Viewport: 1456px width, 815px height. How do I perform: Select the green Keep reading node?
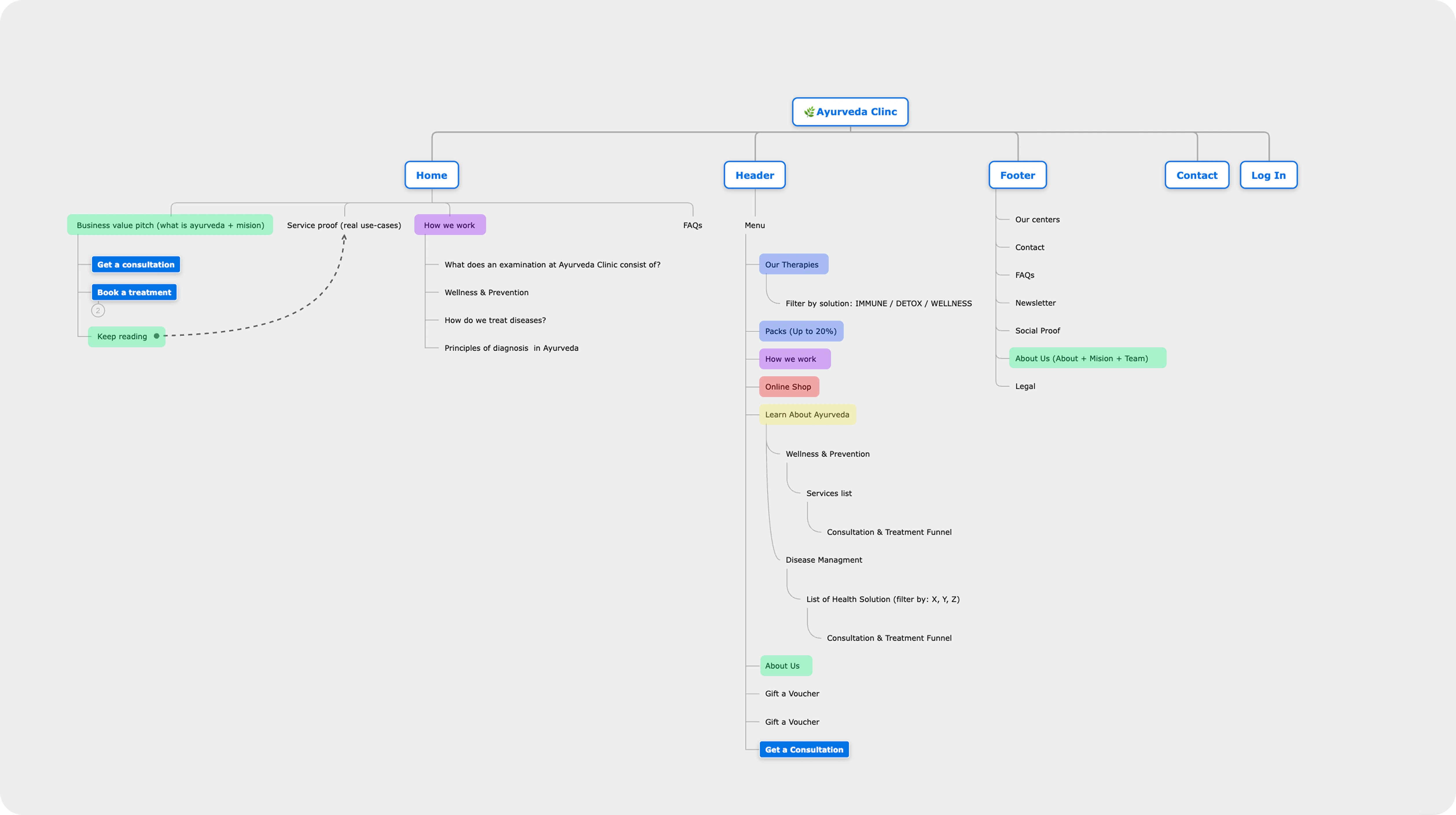(122, 337)
